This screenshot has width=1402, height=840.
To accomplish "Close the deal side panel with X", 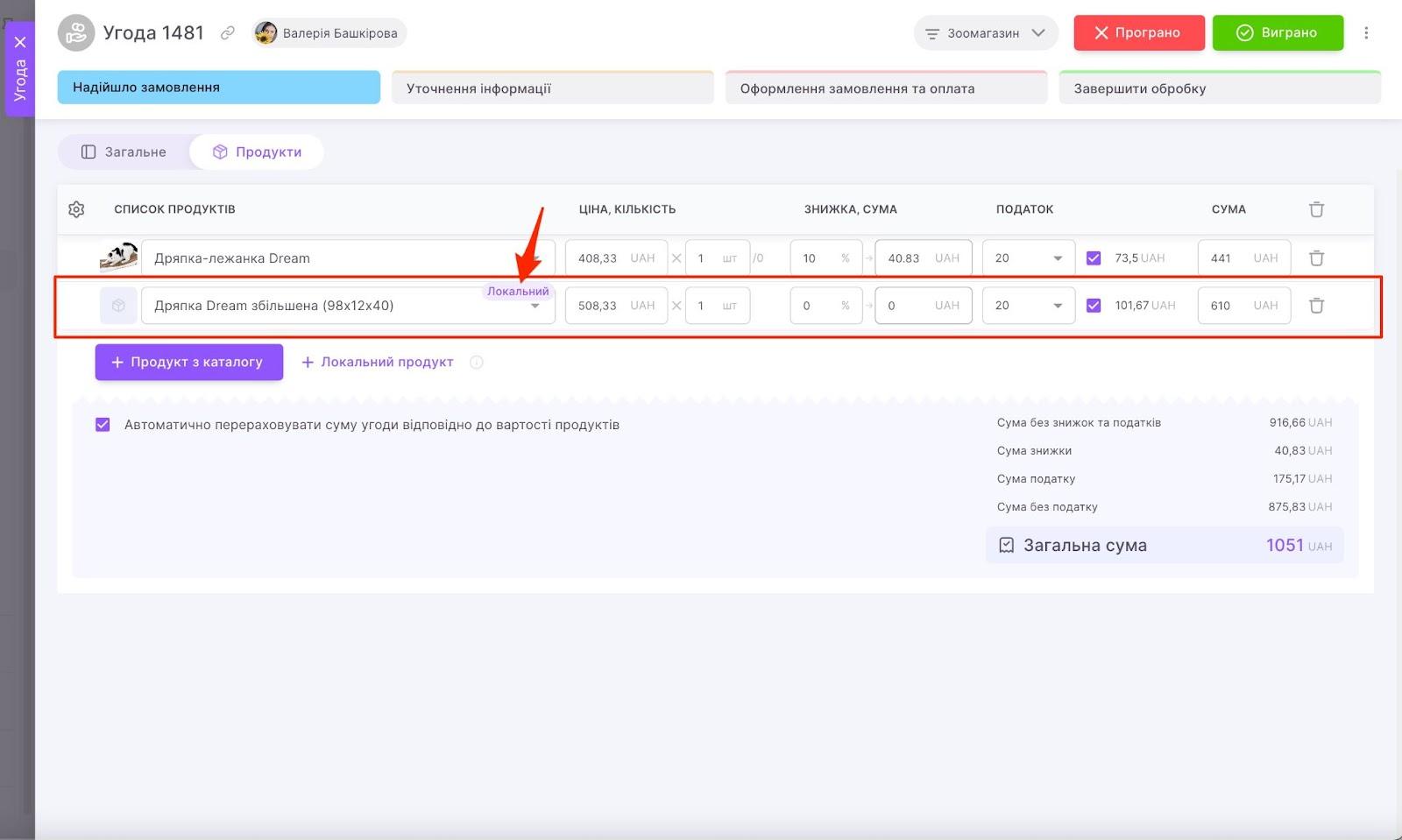I will [x=20, y=42].
